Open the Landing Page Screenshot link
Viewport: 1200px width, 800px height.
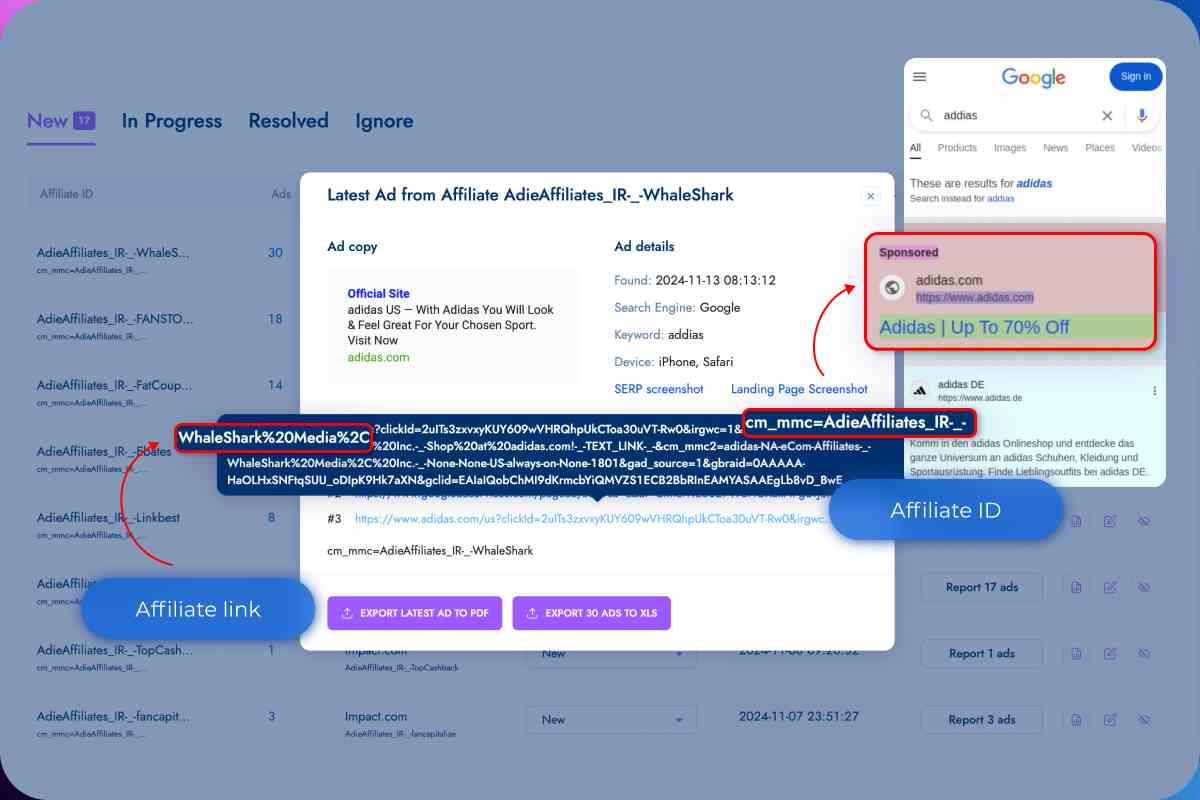799,389
